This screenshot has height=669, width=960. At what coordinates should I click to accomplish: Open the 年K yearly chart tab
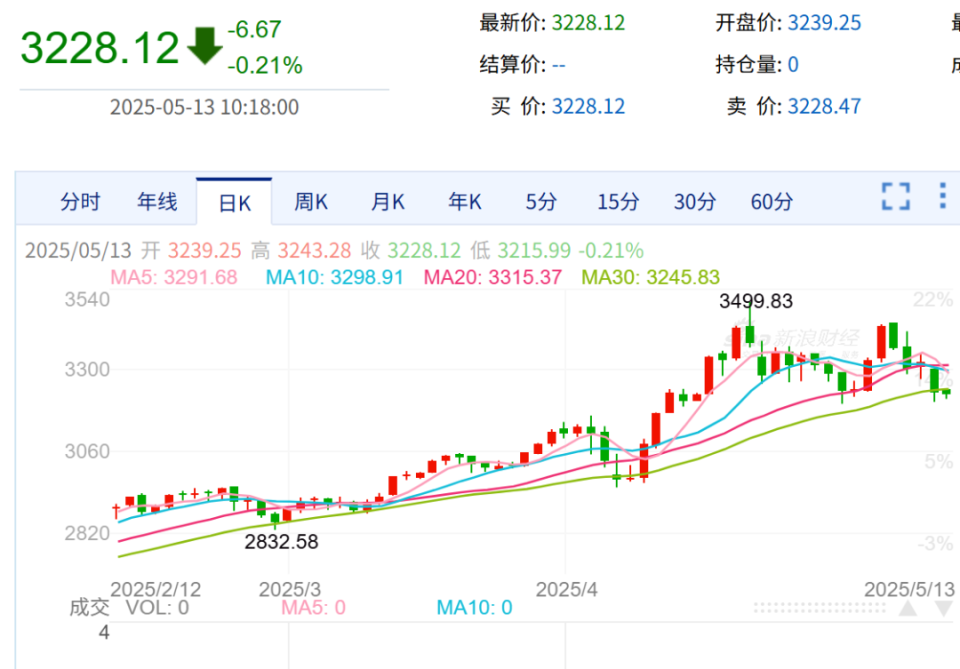[463, 201]
